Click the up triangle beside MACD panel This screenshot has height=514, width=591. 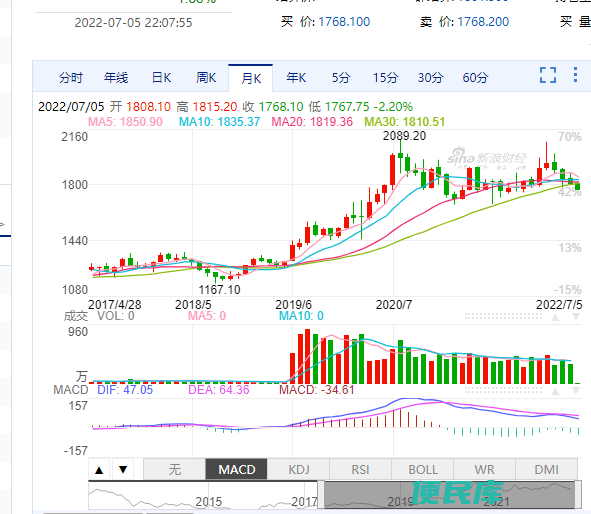click(555, 391)
